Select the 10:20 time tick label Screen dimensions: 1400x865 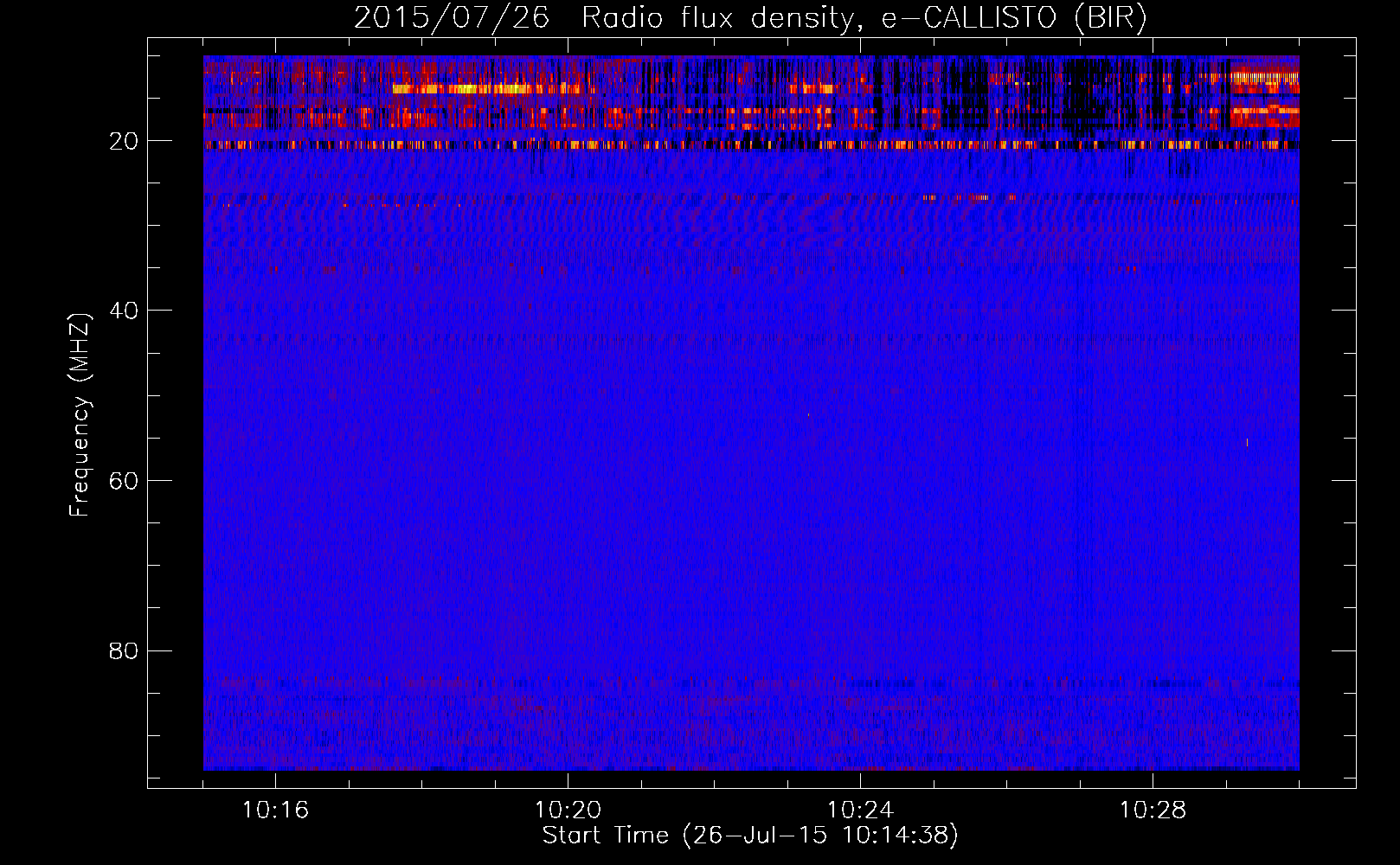coord(568,811)
